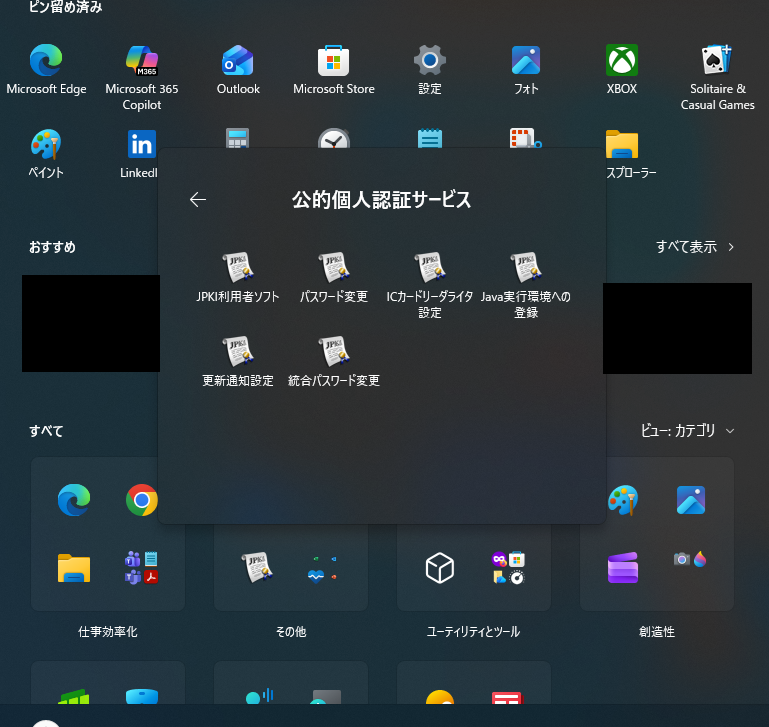Image resolution: width=769 pixels, height=727 pixels.
Task: Open the XBOX app
Action: click(x=622, y=70)
